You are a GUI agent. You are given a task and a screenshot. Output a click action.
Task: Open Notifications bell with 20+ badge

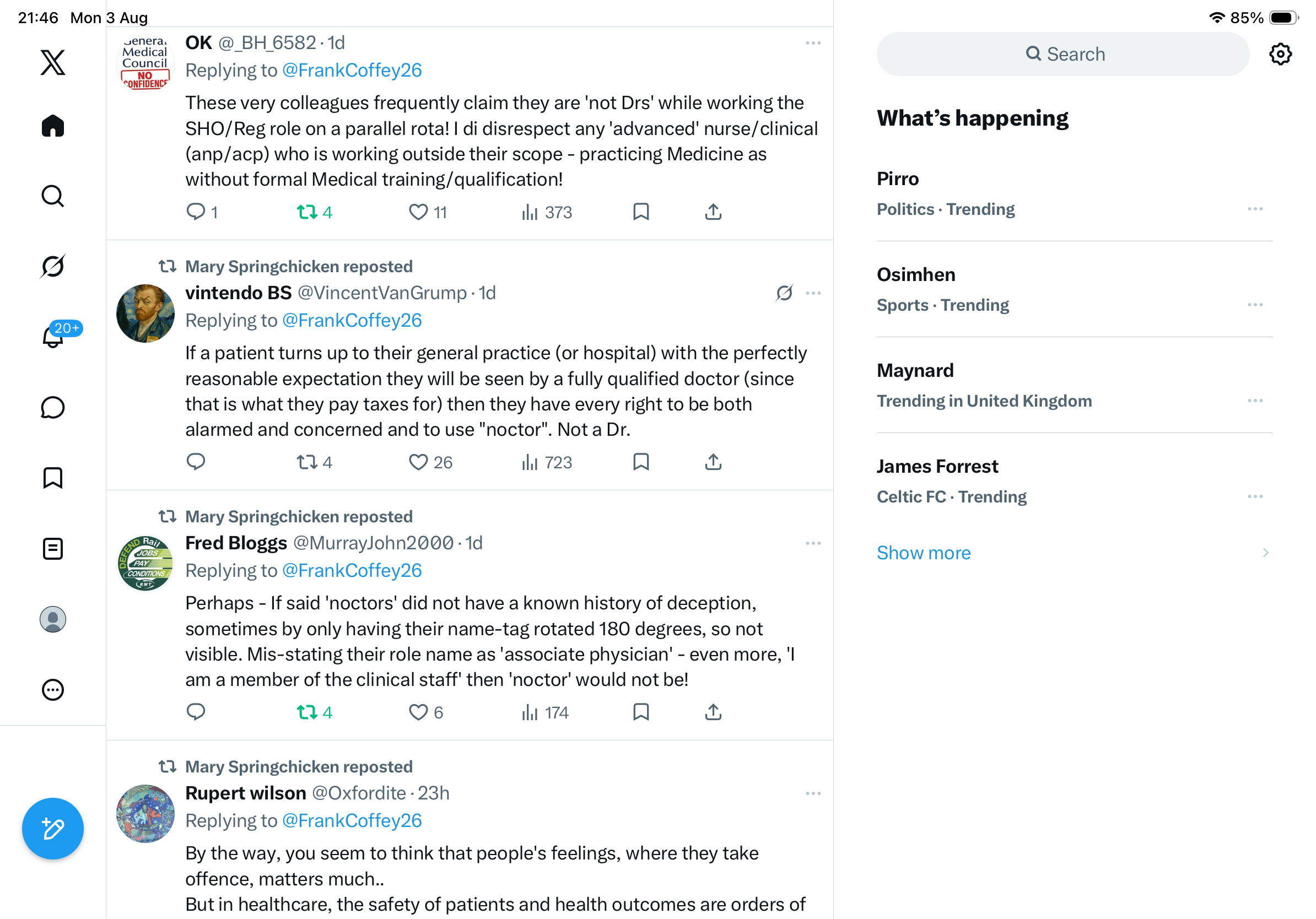(53, 336)
